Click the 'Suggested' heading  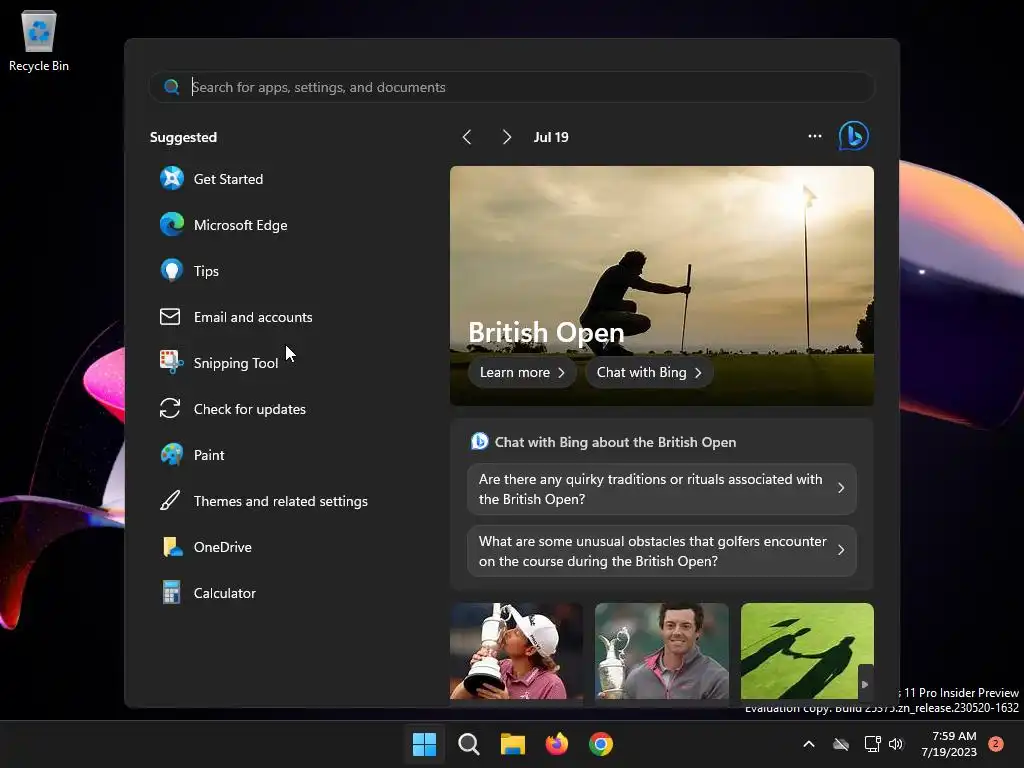pos(184,137)
